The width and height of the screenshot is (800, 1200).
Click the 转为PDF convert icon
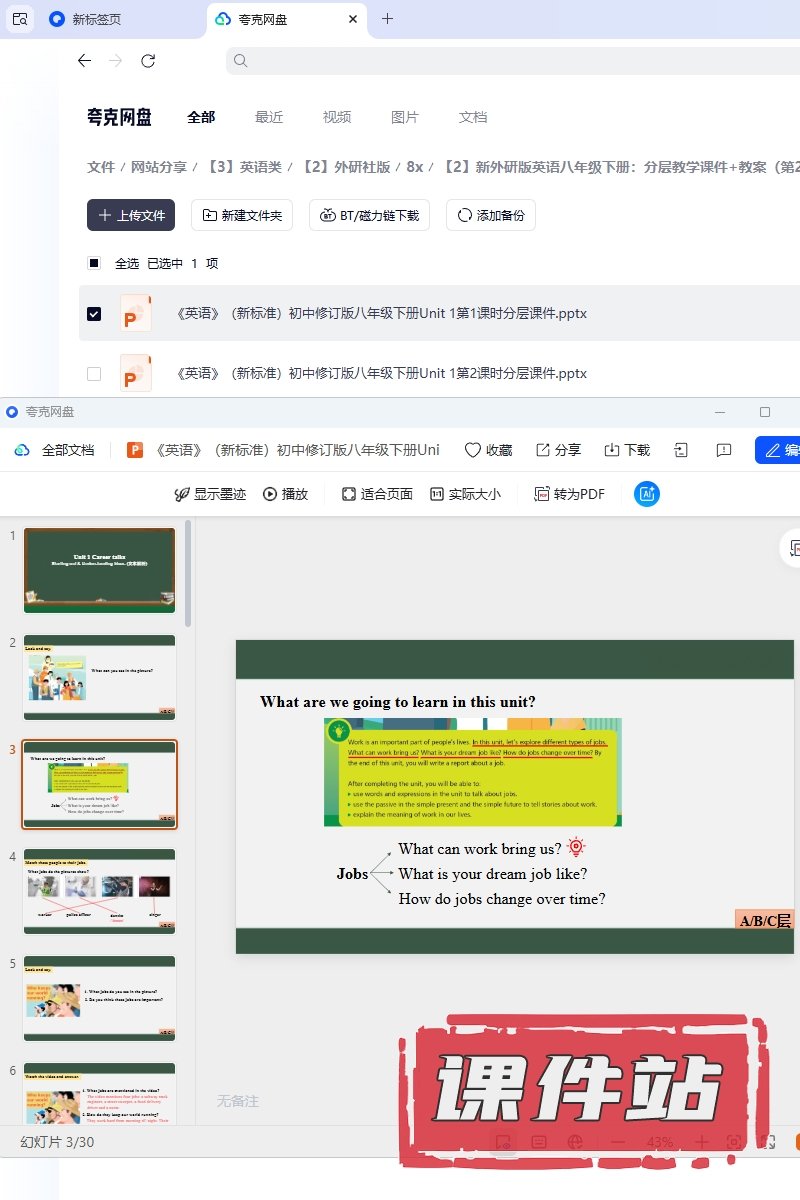[x=542, y=494]
